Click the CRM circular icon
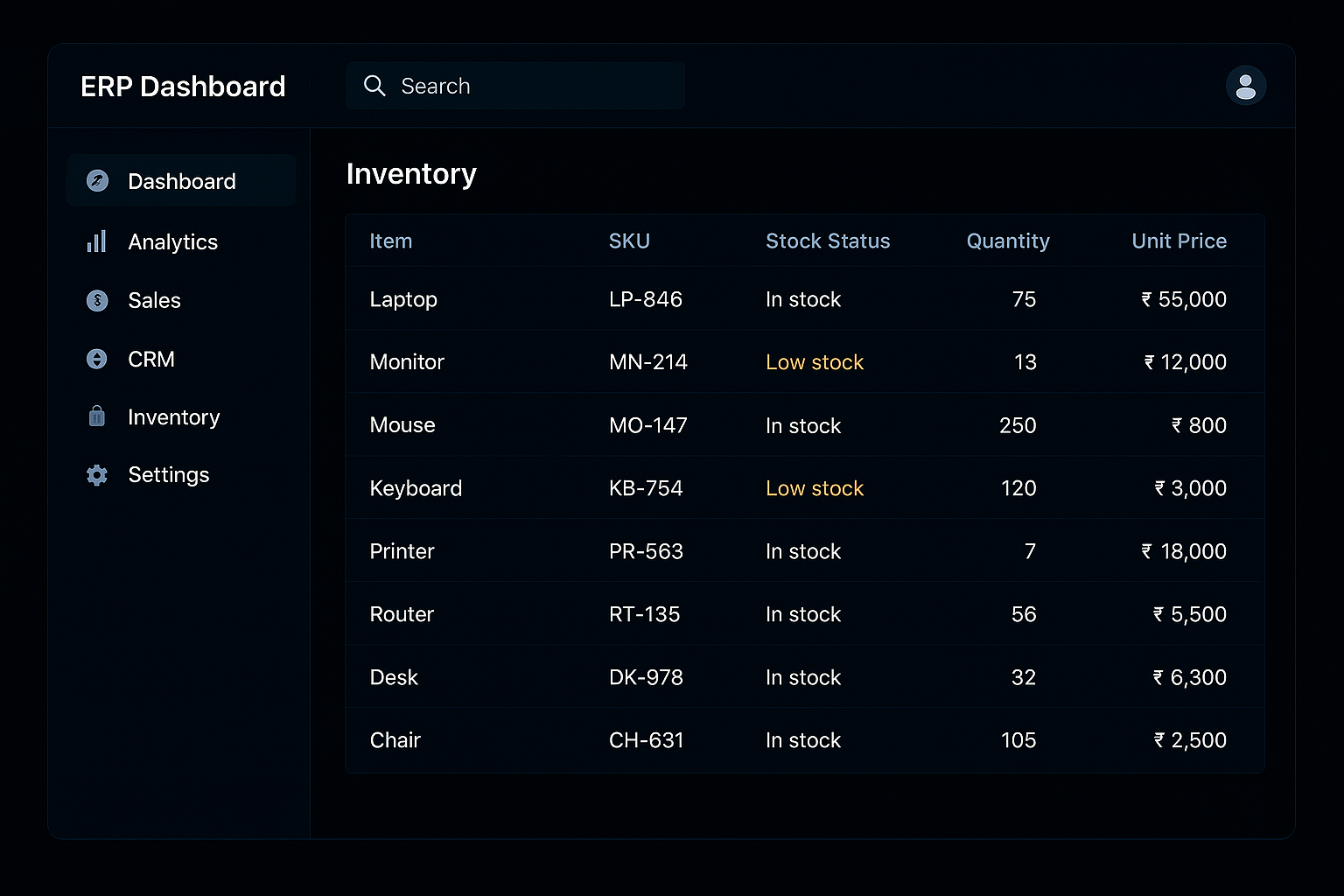This screenshot has width=1344, height=896. (x=97, y=359)
